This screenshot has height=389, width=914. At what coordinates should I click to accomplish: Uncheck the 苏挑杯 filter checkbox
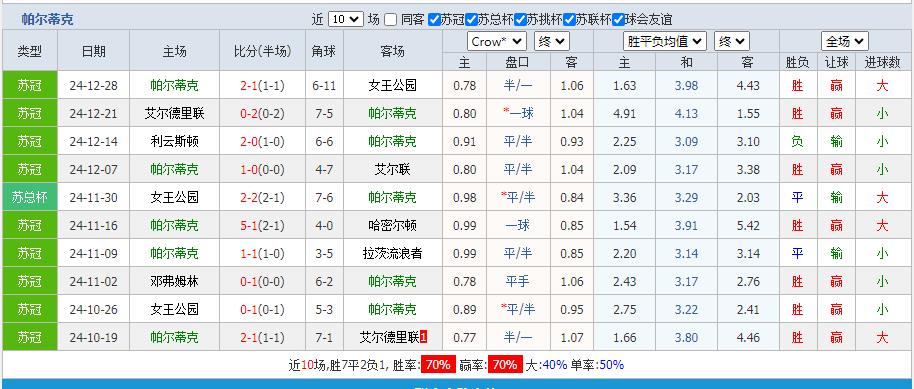point(521,19)
